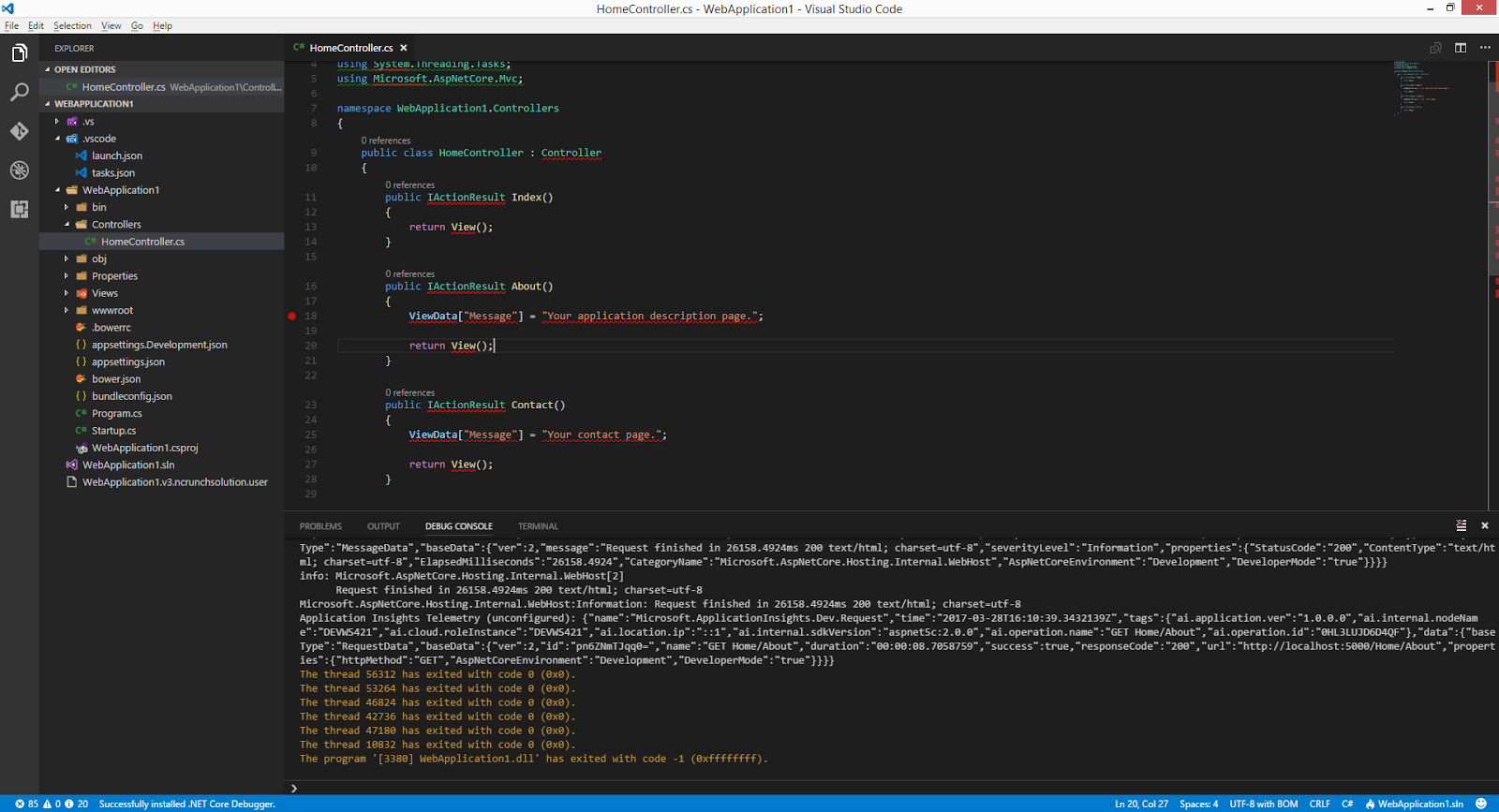The image size is (1499, 812).
Task: Expand the wwwroot folder
Action: (67, 310)
